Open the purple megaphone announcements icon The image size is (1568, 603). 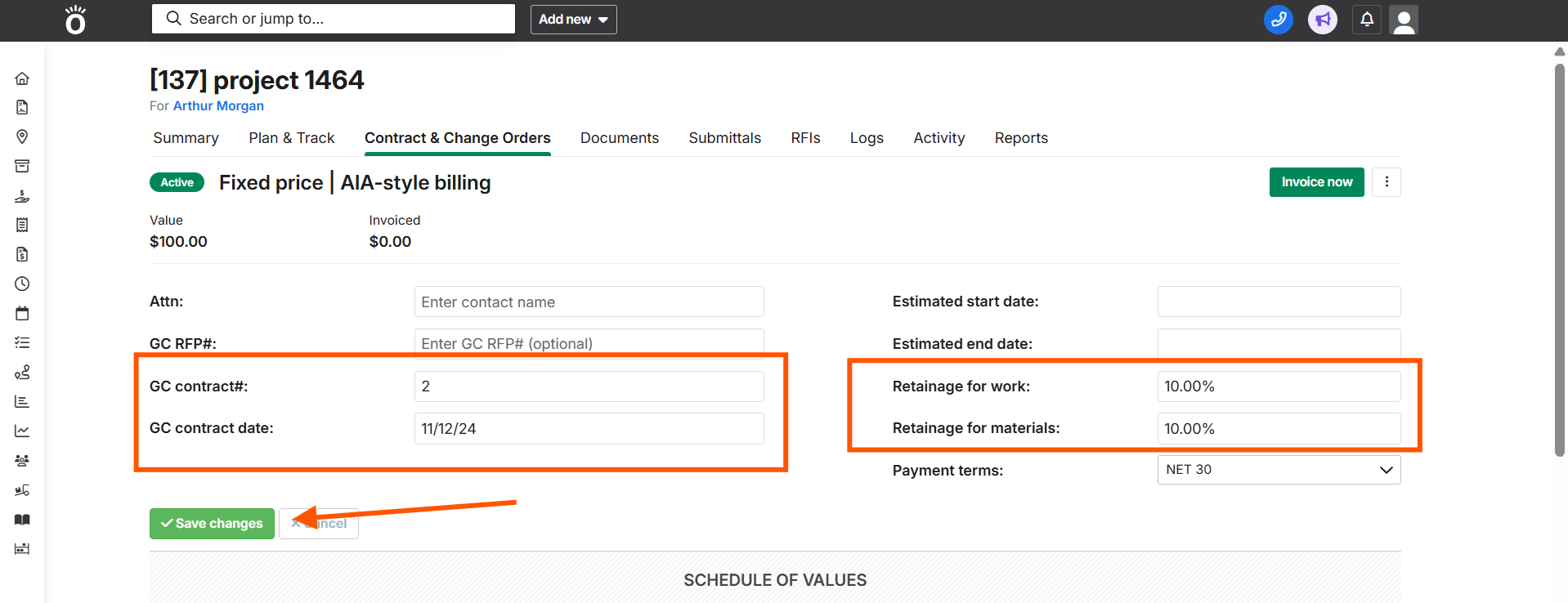click(x=1322, y=19)
